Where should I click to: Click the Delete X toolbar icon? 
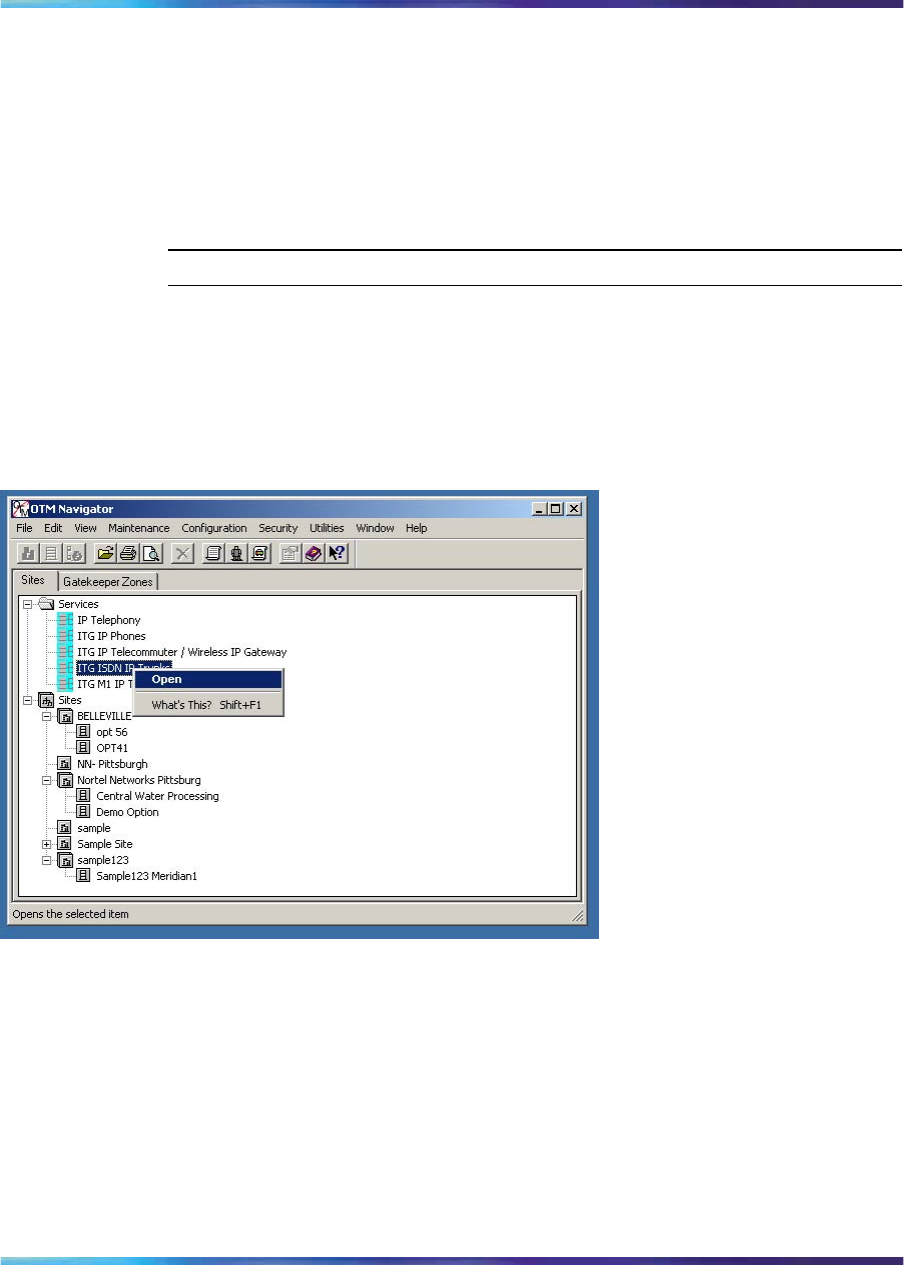click(x=183, y=553)
